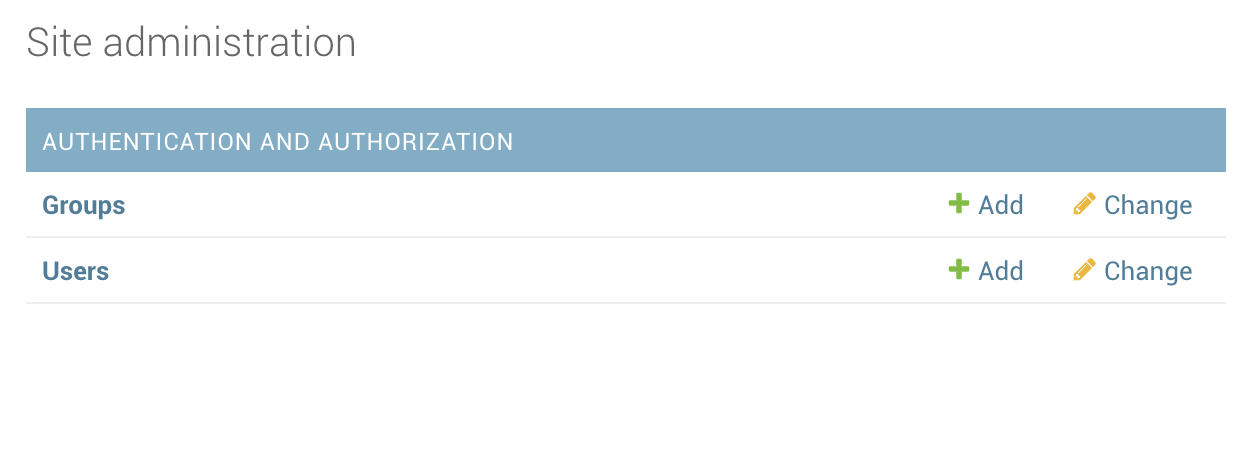
Task: Click the word 'administration' in the heading
Action: coord(229,43)
